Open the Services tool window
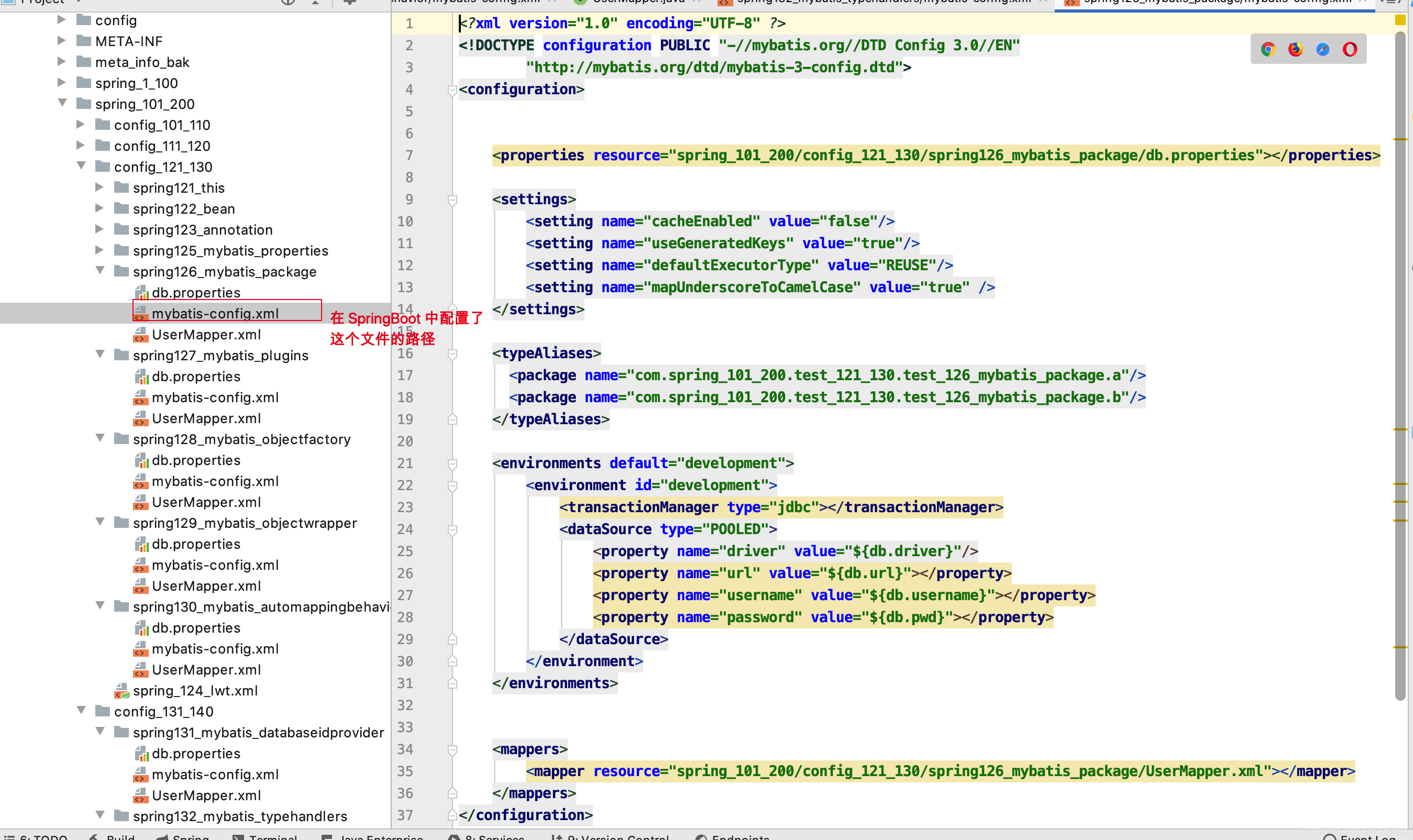 click(487, 837)
